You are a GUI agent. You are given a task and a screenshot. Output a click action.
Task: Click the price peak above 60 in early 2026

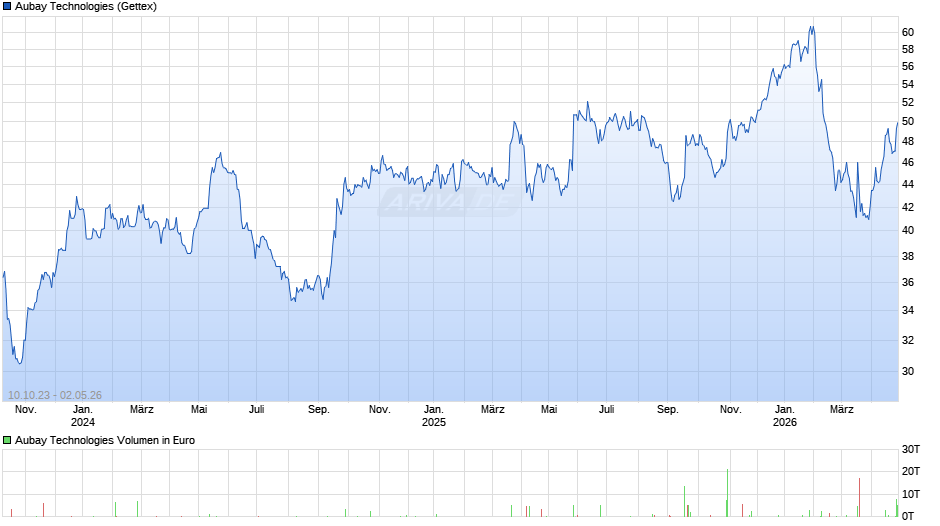[x=812, y=27]
